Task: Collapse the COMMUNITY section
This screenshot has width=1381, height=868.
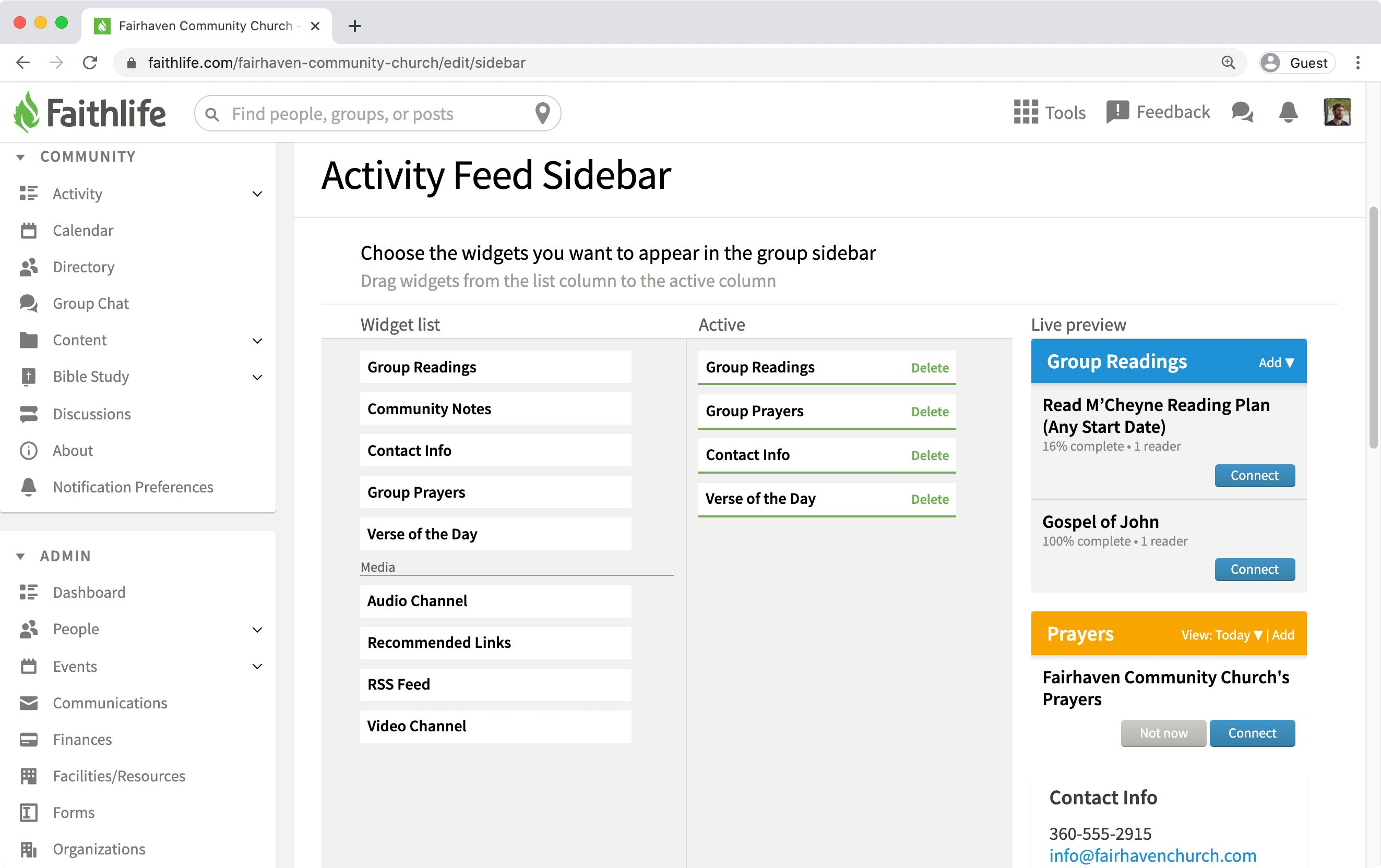Action: point(20,157)
